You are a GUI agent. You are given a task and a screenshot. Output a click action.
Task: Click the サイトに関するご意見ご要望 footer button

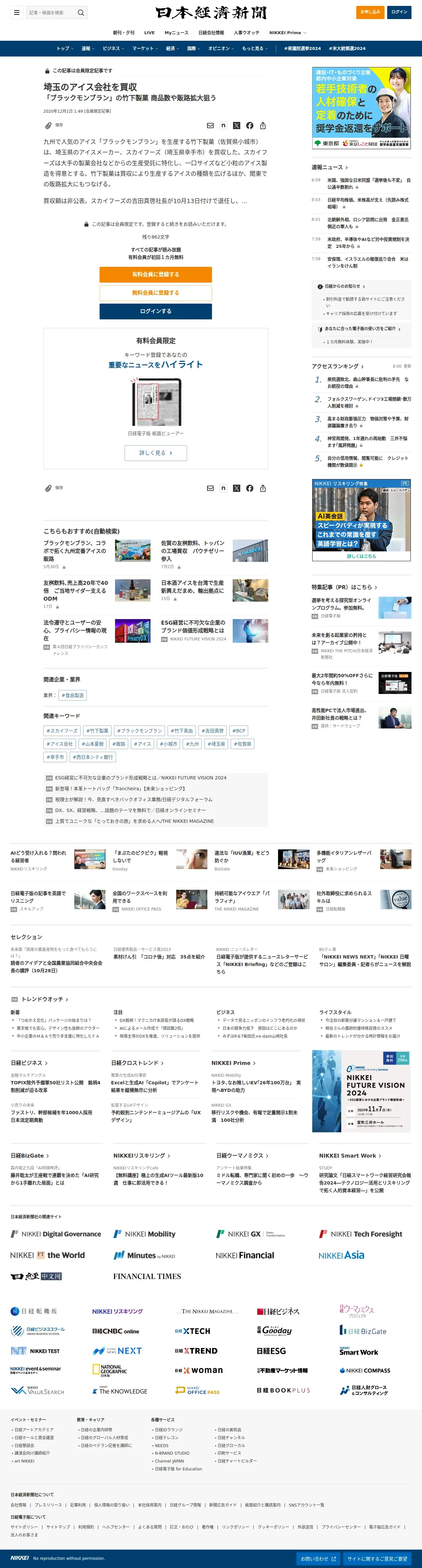coord(378,1558)
